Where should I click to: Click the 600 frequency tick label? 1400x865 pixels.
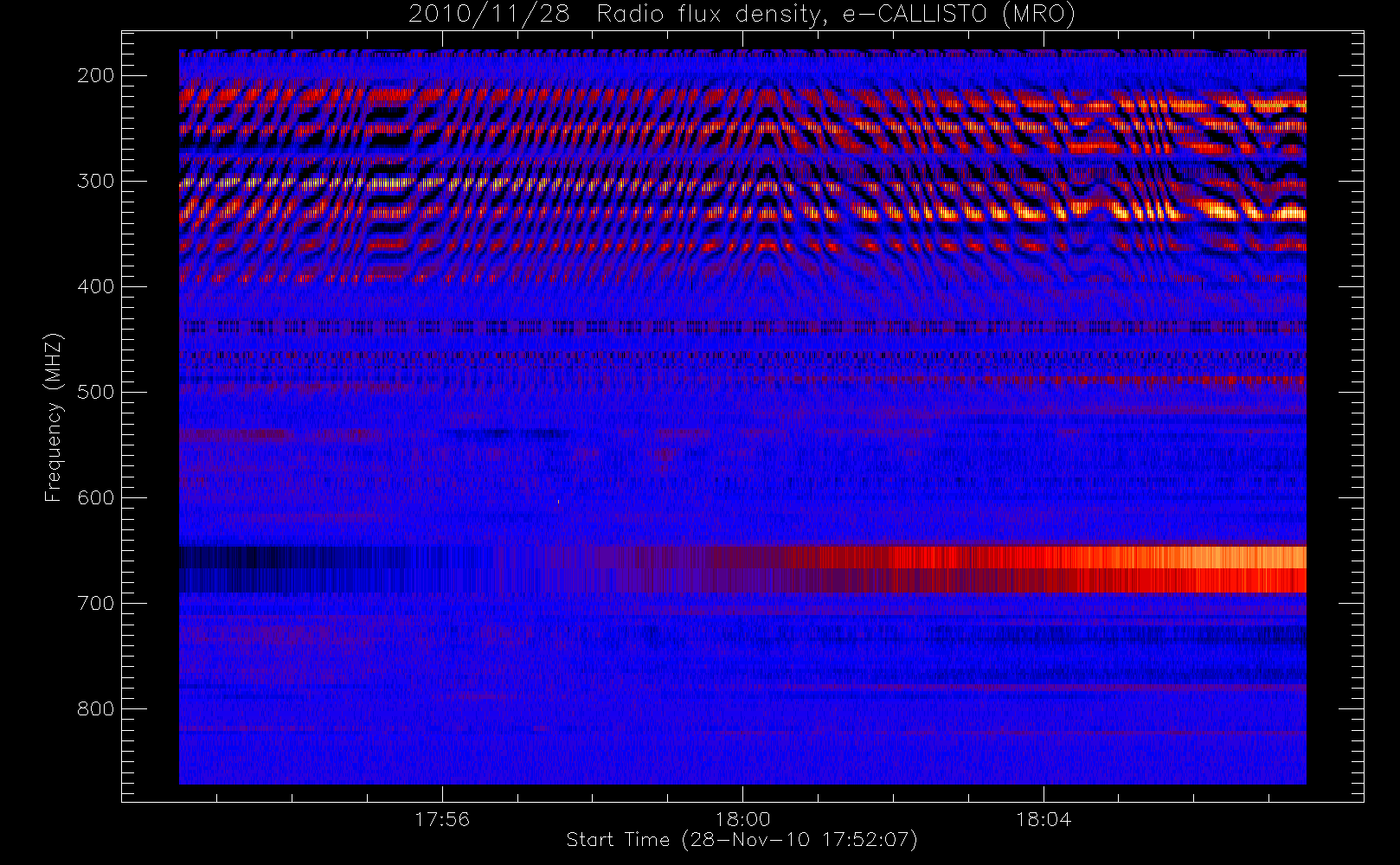(96, 497)
